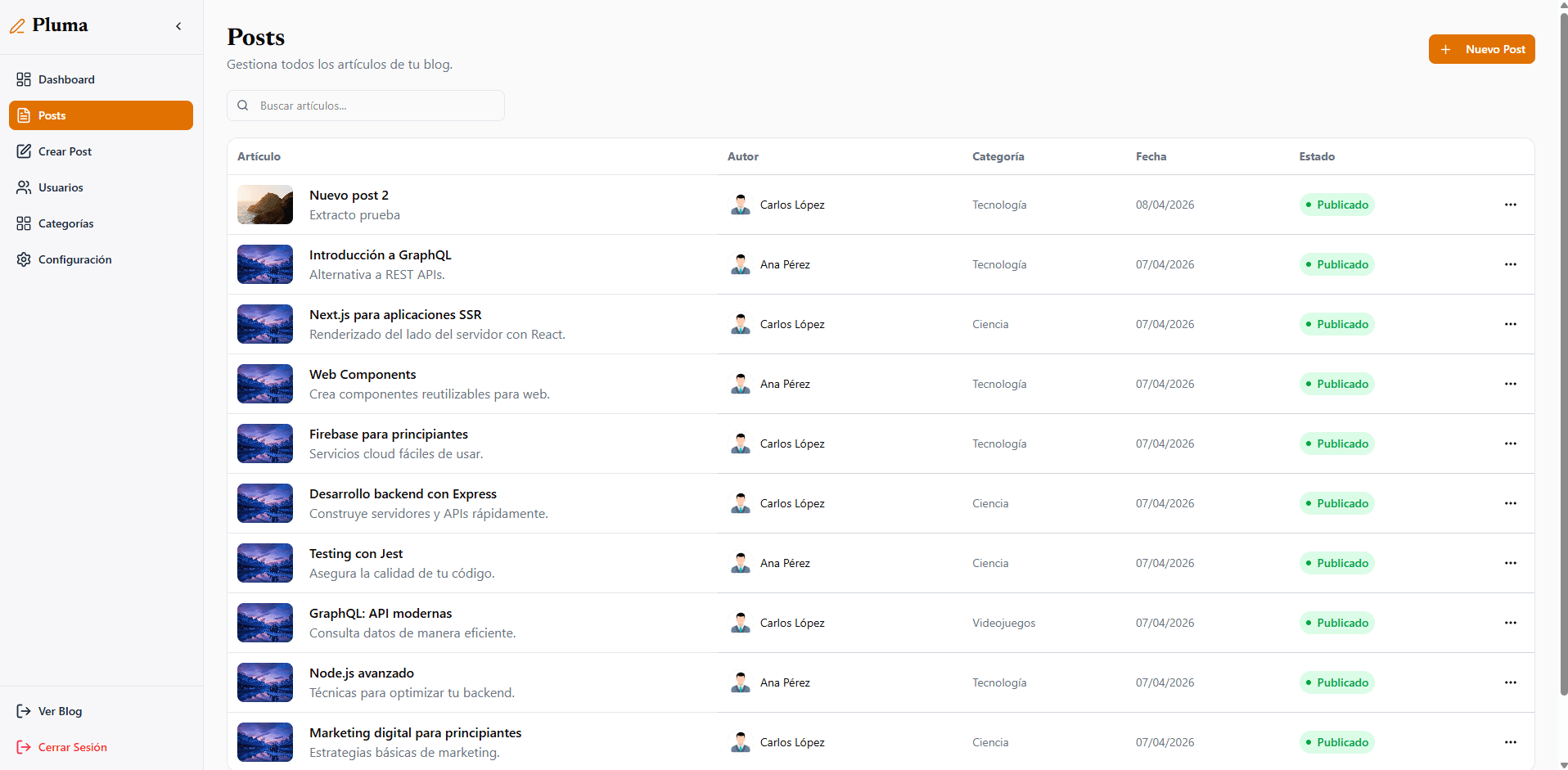Click Ana Pérez avatar in Web Components row
The image size is (1568, 770).
[x=741, y=384]
